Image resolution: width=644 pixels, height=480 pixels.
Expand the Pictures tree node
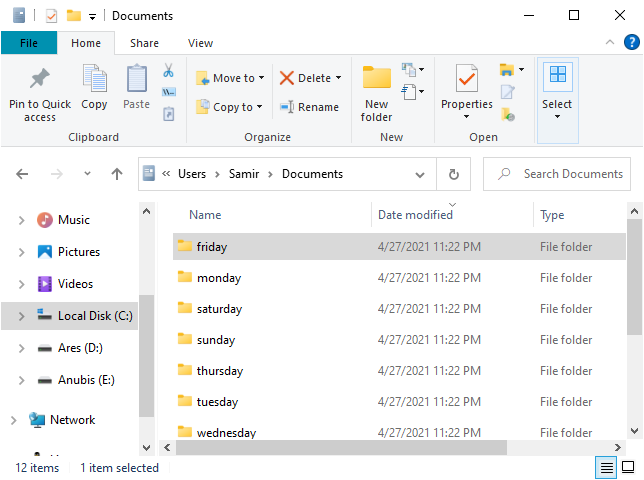click(21, 252)
